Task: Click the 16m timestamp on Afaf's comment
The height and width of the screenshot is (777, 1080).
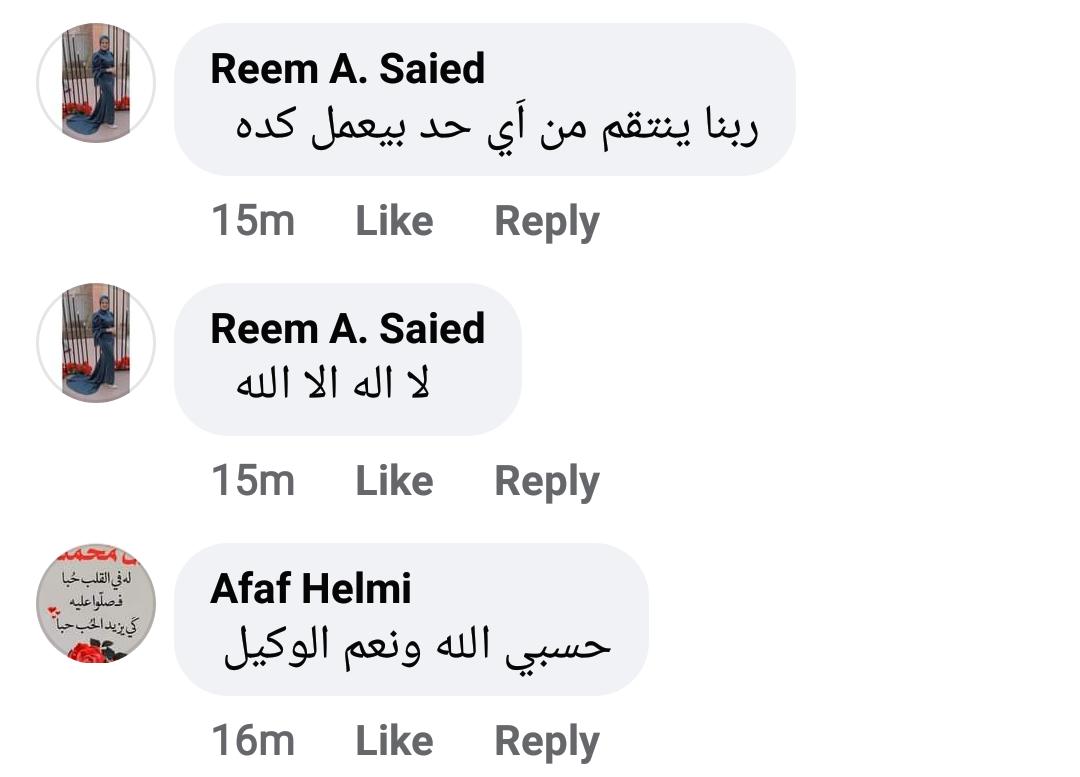Action: (x=253, y=741)
